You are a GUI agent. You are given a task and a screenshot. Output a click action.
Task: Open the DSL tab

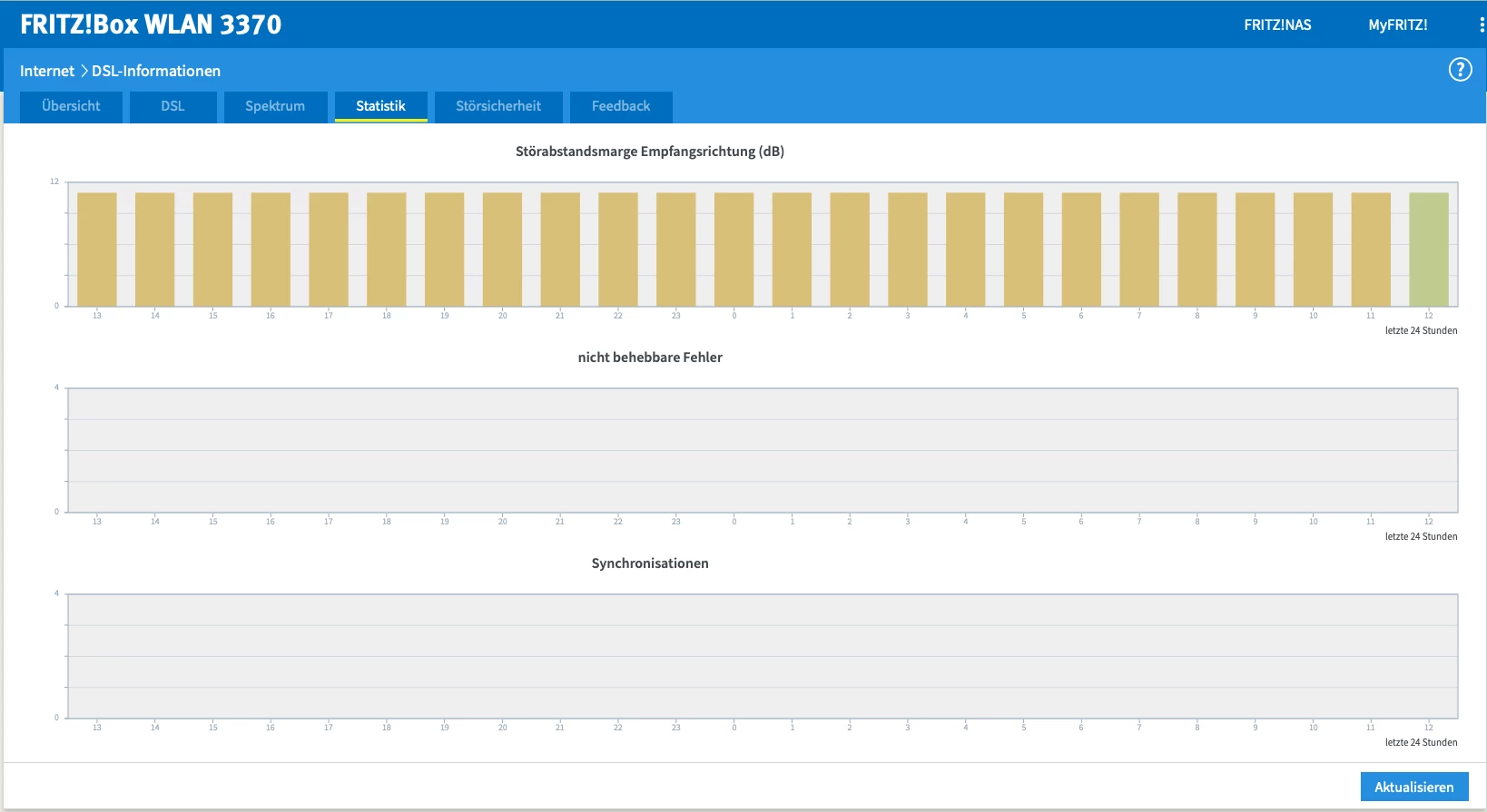(172, 106)
